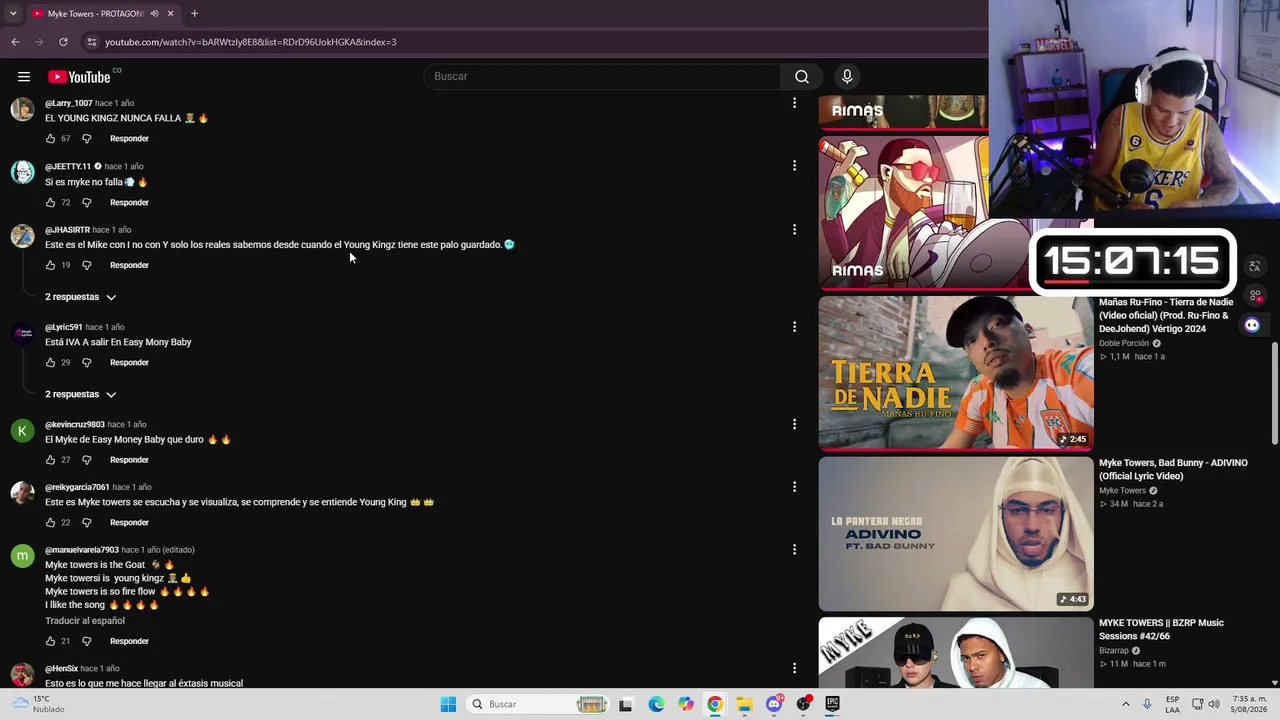1280x720 pixels.
Task: Focus the browser address bar URL
Action: coord(251,42)
